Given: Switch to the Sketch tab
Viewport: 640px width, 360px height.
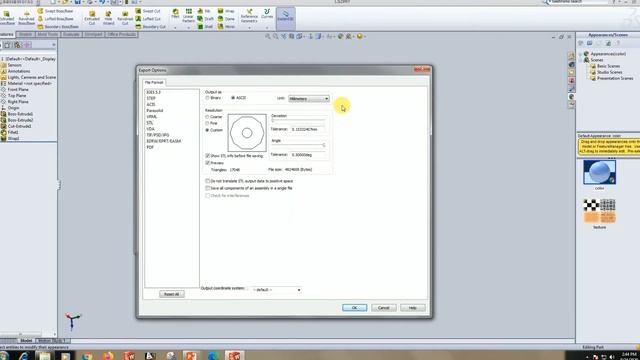Looking at the screenshot, I should coord(25,35).
